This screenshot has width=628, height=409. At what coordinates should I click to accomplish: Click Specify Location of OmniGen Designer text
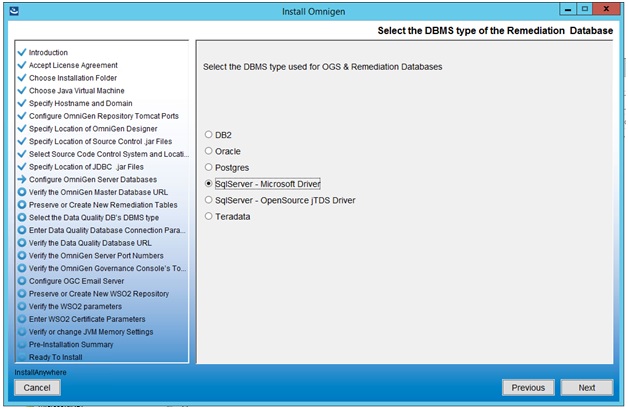93,129
